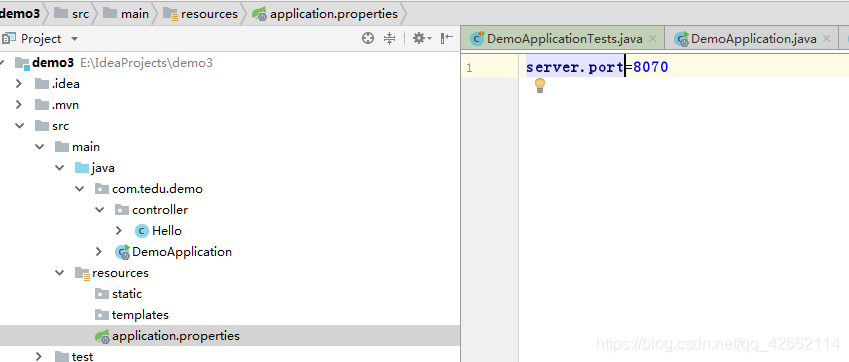Click the static folder icon
This screenshot has width=849, height=362.
[102, 294]
